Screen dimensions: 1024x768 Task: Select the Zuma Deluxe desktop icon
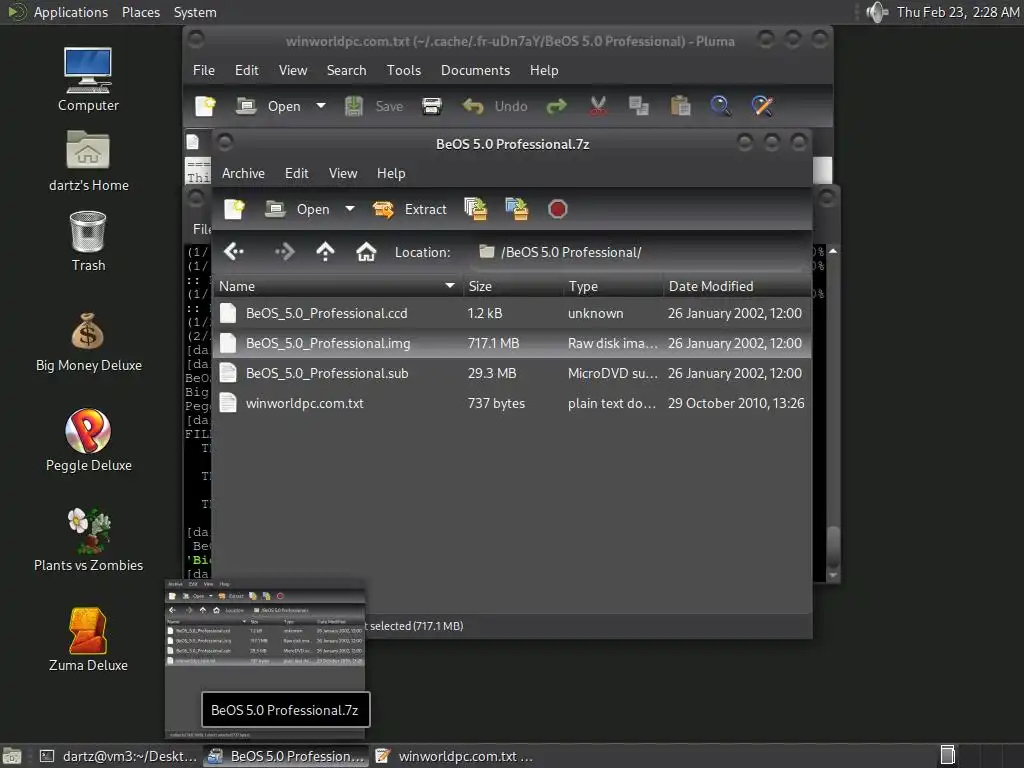point(88,640)
